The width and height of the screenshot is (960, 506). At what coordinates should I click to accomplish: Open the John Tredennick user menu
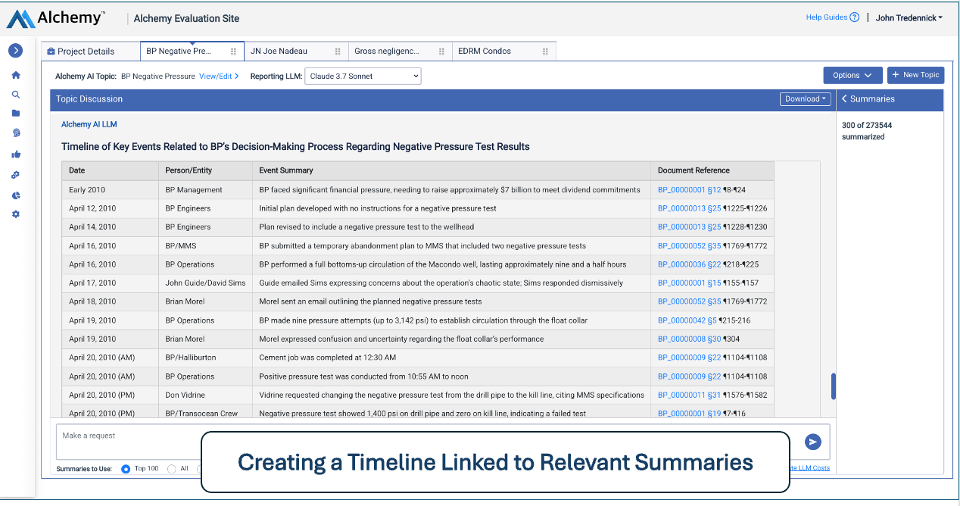[x=909, y=18]
